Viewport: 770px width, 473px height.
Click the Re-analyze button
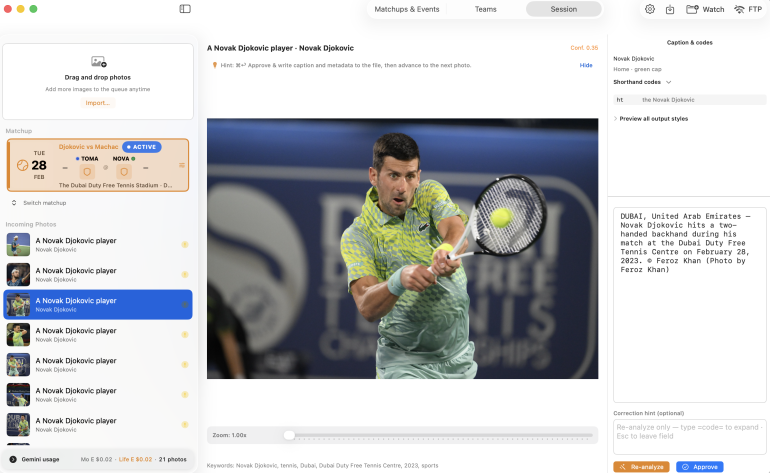(x=641, y=467)
